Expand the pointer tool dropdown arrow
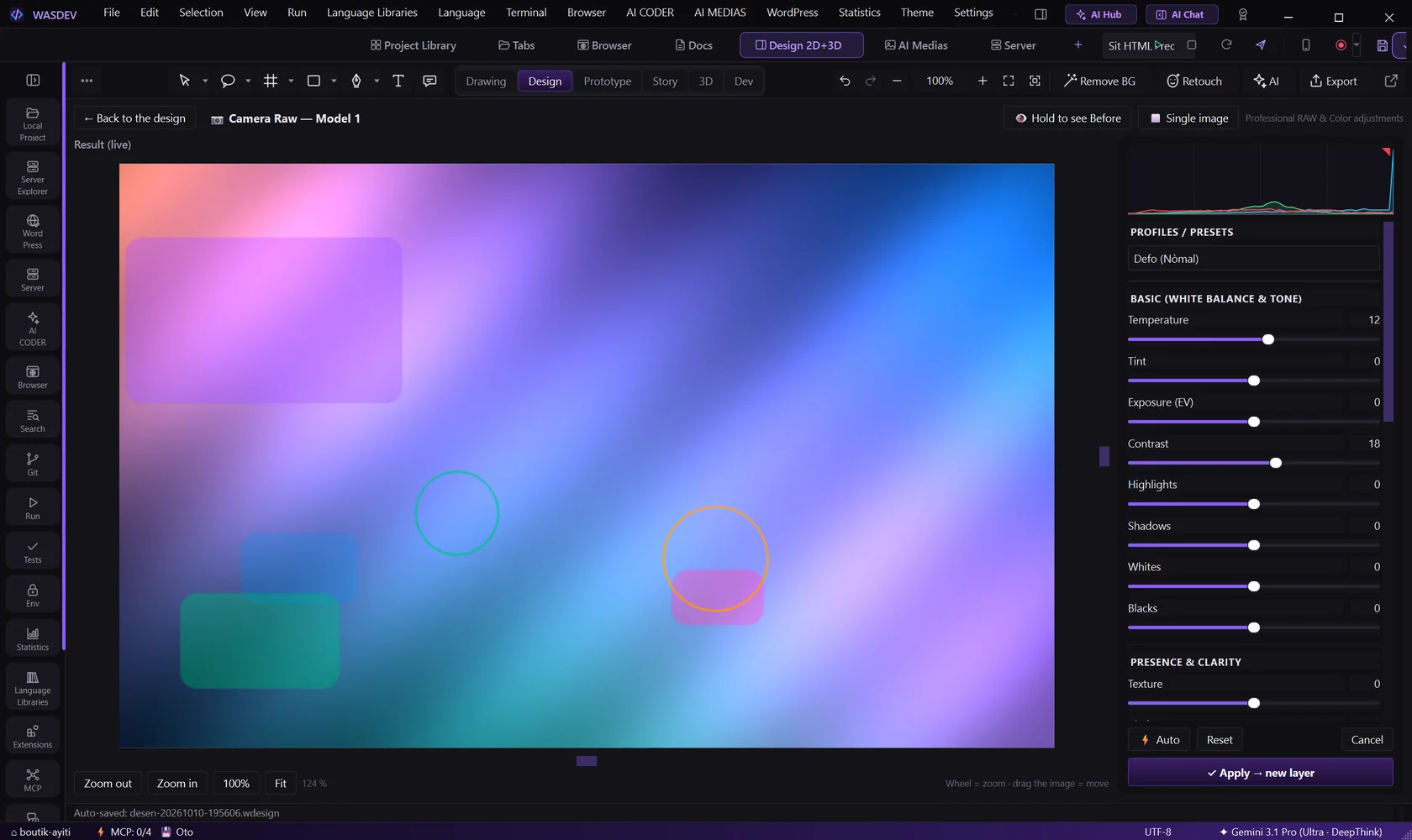The width and height of the screenshot is (1412, 840). [205, 81]
